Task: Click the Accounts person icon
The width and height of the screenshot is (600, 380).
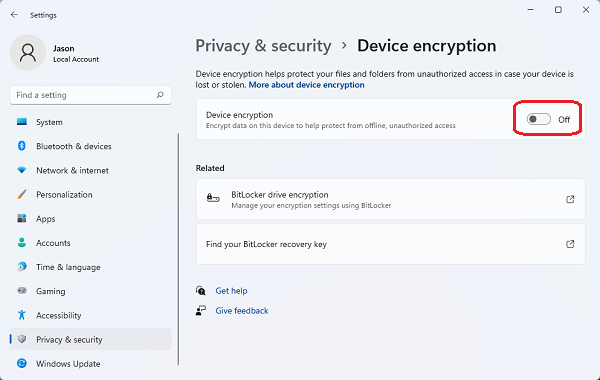Action: click(22, 242)
